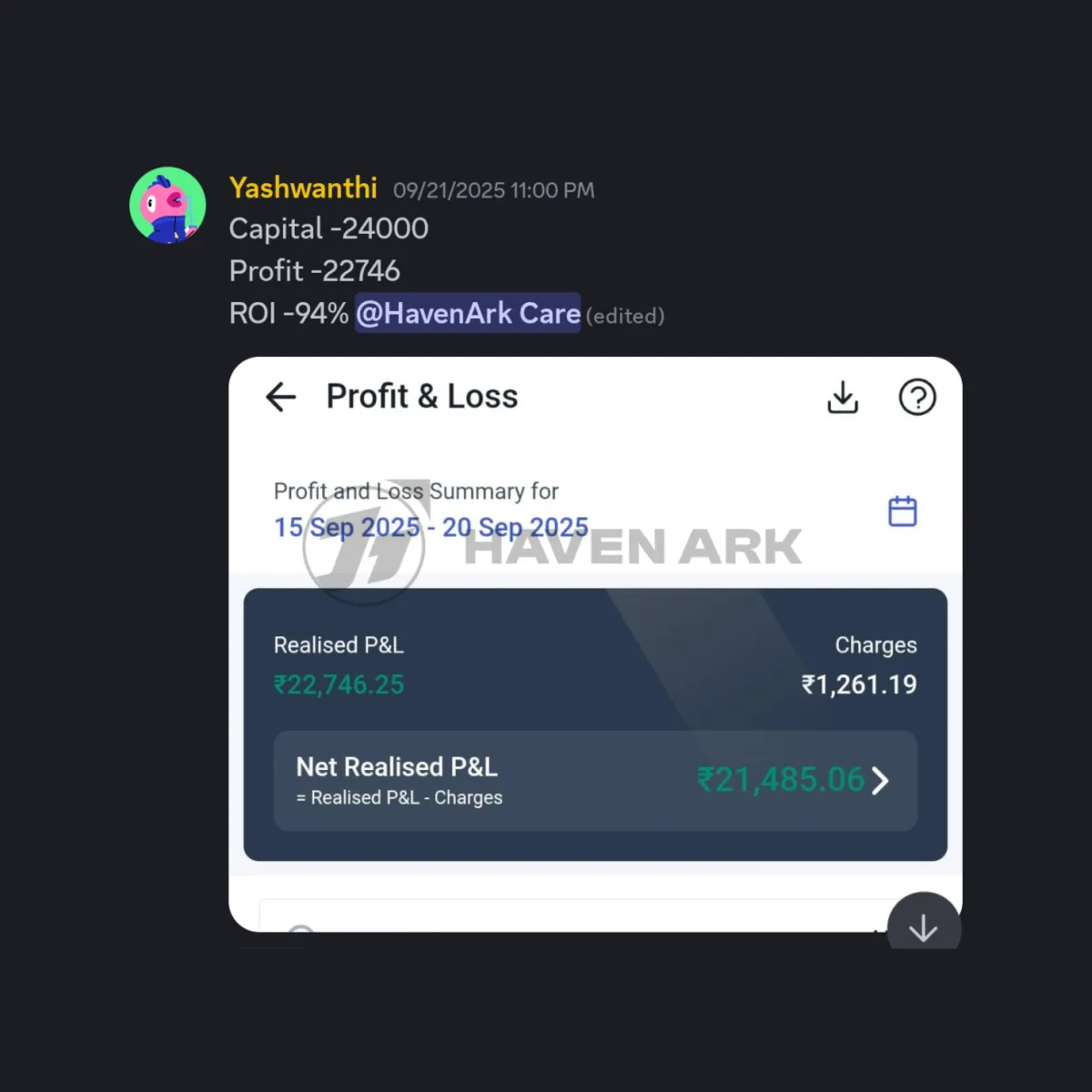1092x1092 pixels.
Task: Click the (edited) label on message
Action: [x=625, y=316]
